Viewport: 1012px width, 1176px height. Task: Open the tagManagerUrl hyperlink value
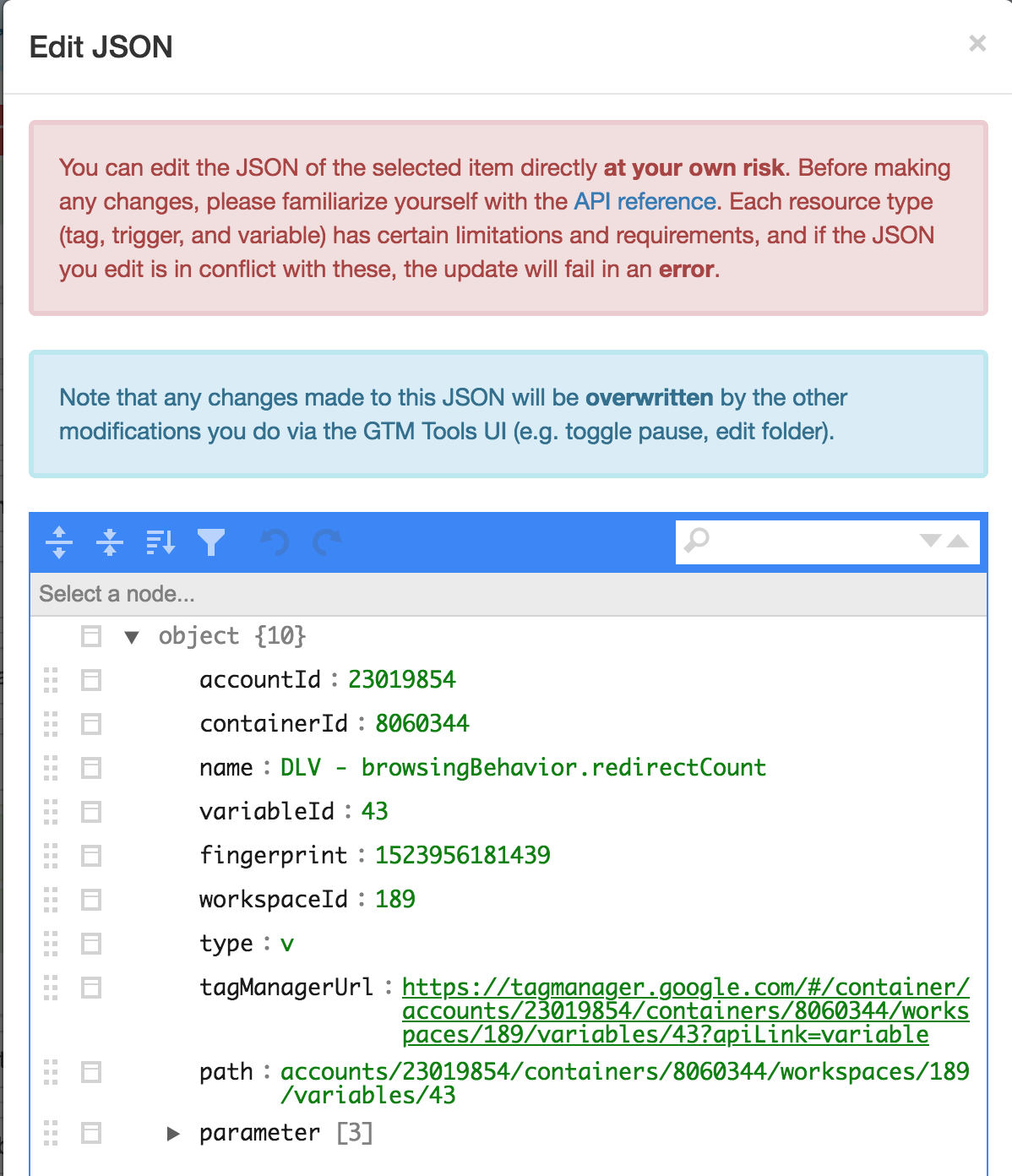685,1010
